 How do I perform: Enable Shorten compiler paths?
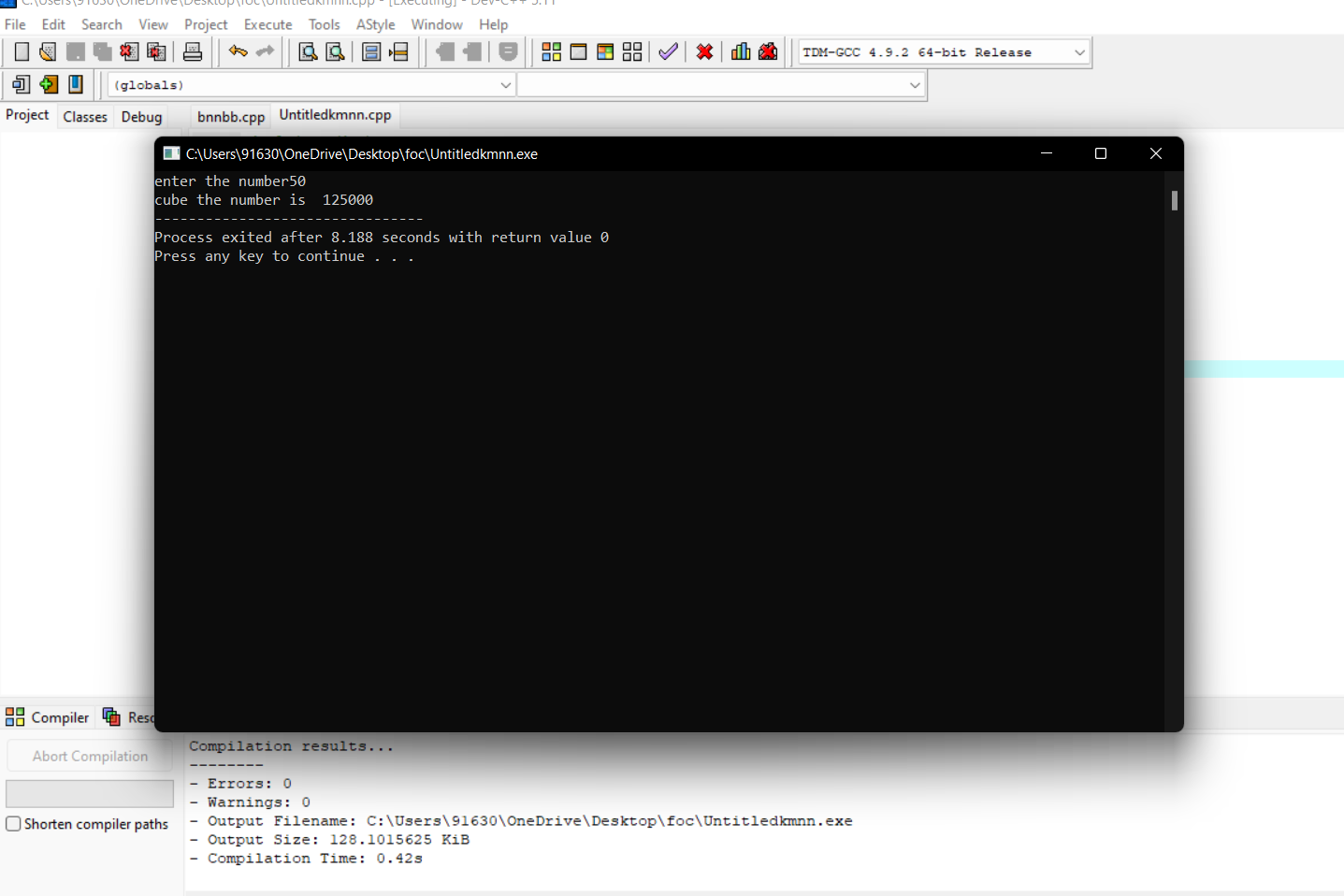13,824
